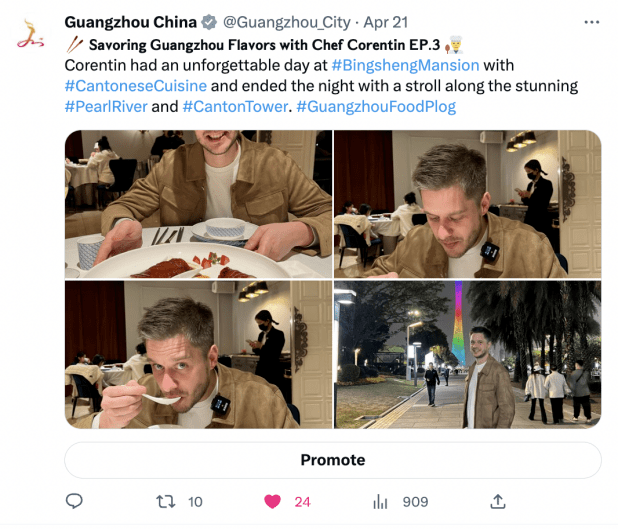Click the blue verified badge icon
This screenshot has width=618, height=529.
(x=209, y=22)
